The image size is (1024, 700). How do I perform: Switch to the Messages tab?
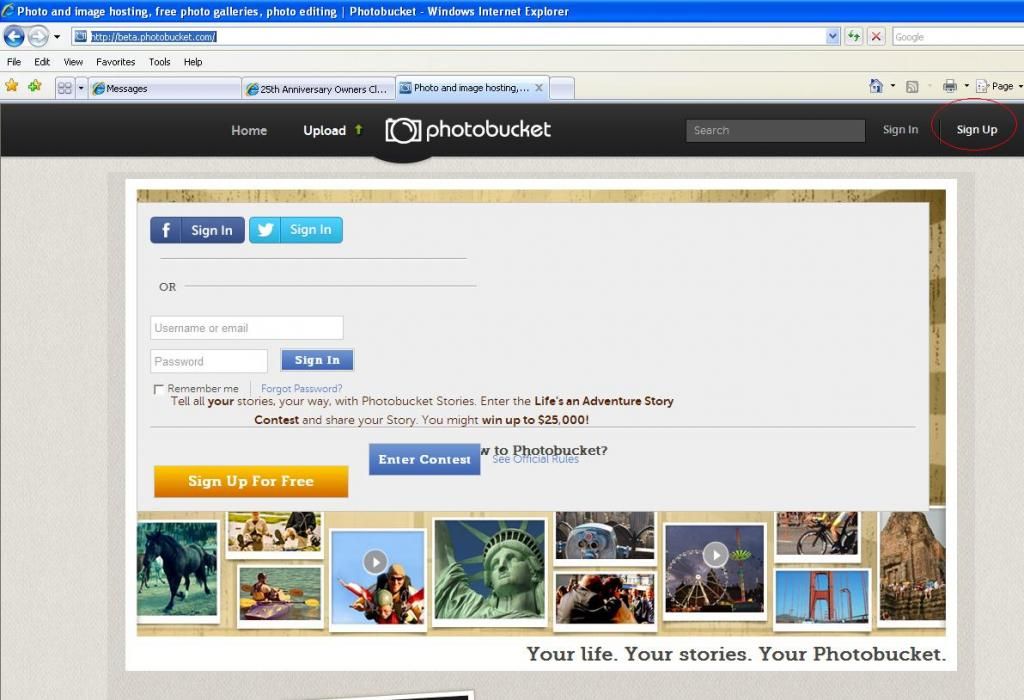165,88
